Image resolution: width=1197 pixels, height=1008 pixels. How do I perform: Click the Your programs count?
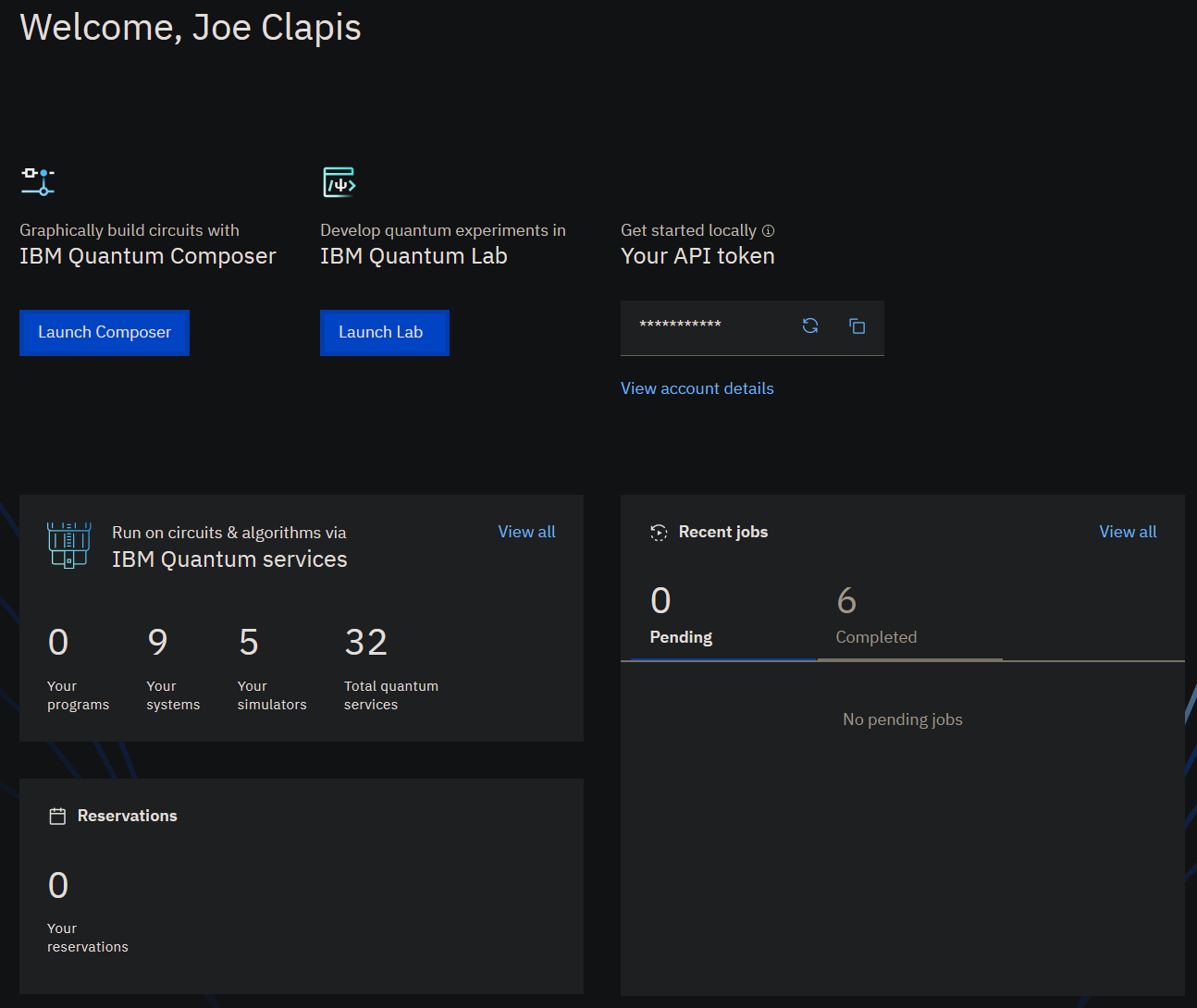(x=58, y=642)
